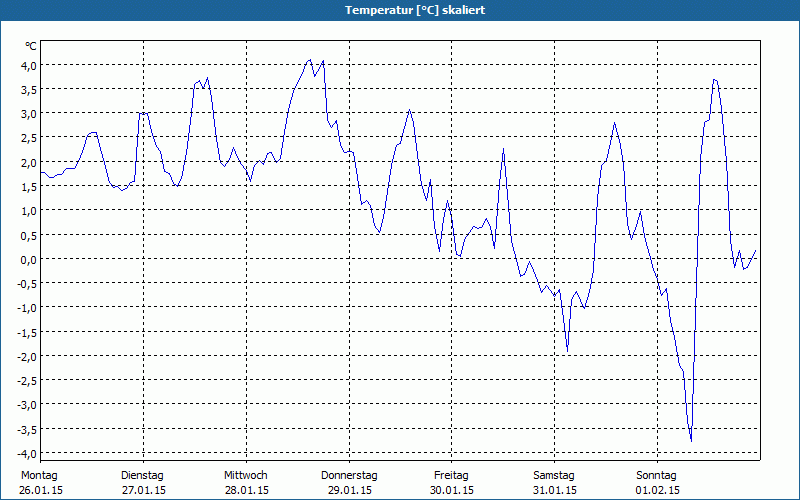Select the positive '1,0' y-axis label
The width and height of the screenshot is (800, 500).
tap(29, 211)
